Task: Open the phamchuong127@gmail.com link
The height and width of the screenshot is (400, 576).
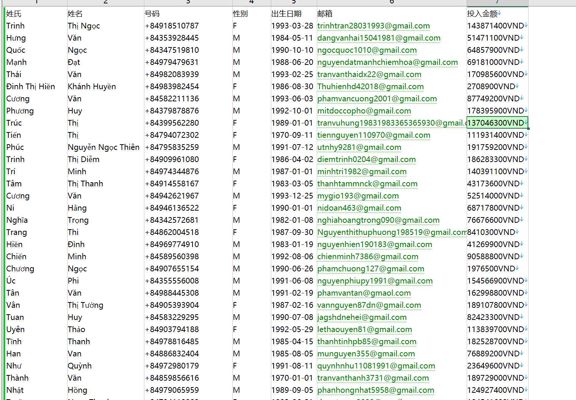Action: coord(371,269)
